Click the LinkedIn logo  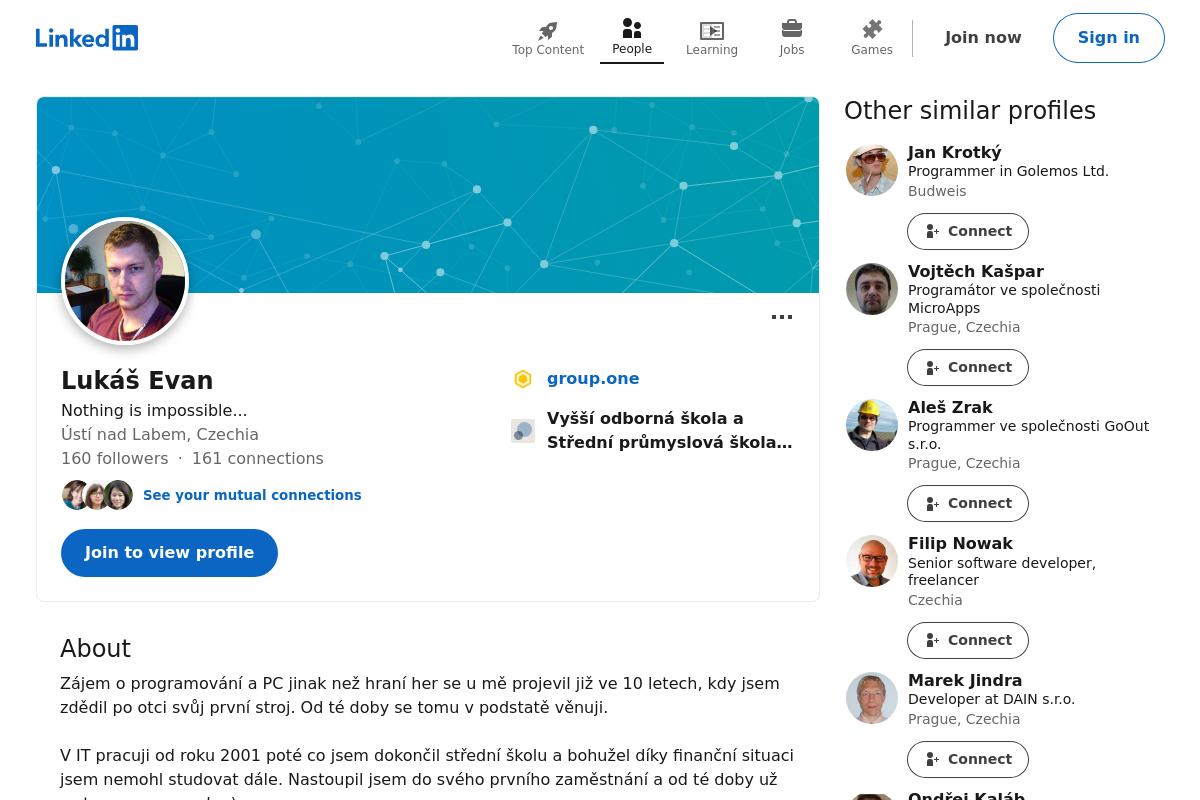[x=87, y=38]
